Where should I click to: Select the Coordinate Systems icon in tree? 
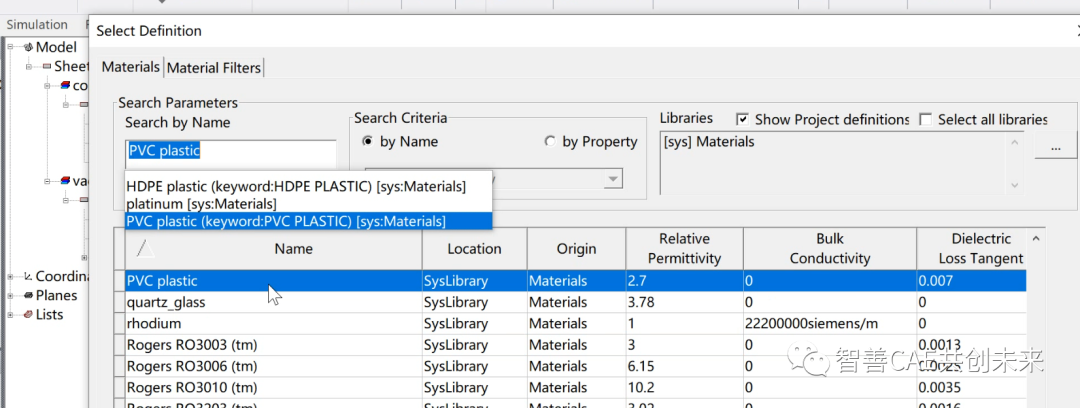(x=28, y=276)
